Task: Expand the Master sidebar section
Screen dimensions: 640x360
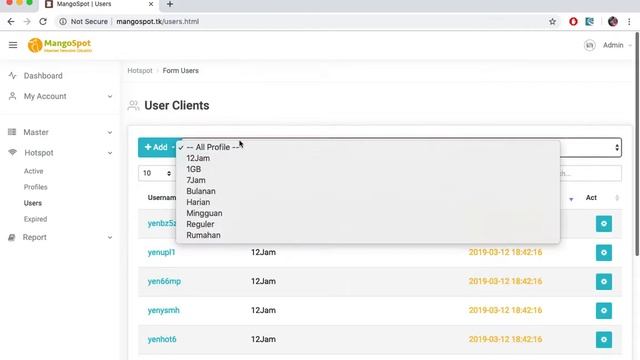Action: pyautogui.click(x=110, y=132)
